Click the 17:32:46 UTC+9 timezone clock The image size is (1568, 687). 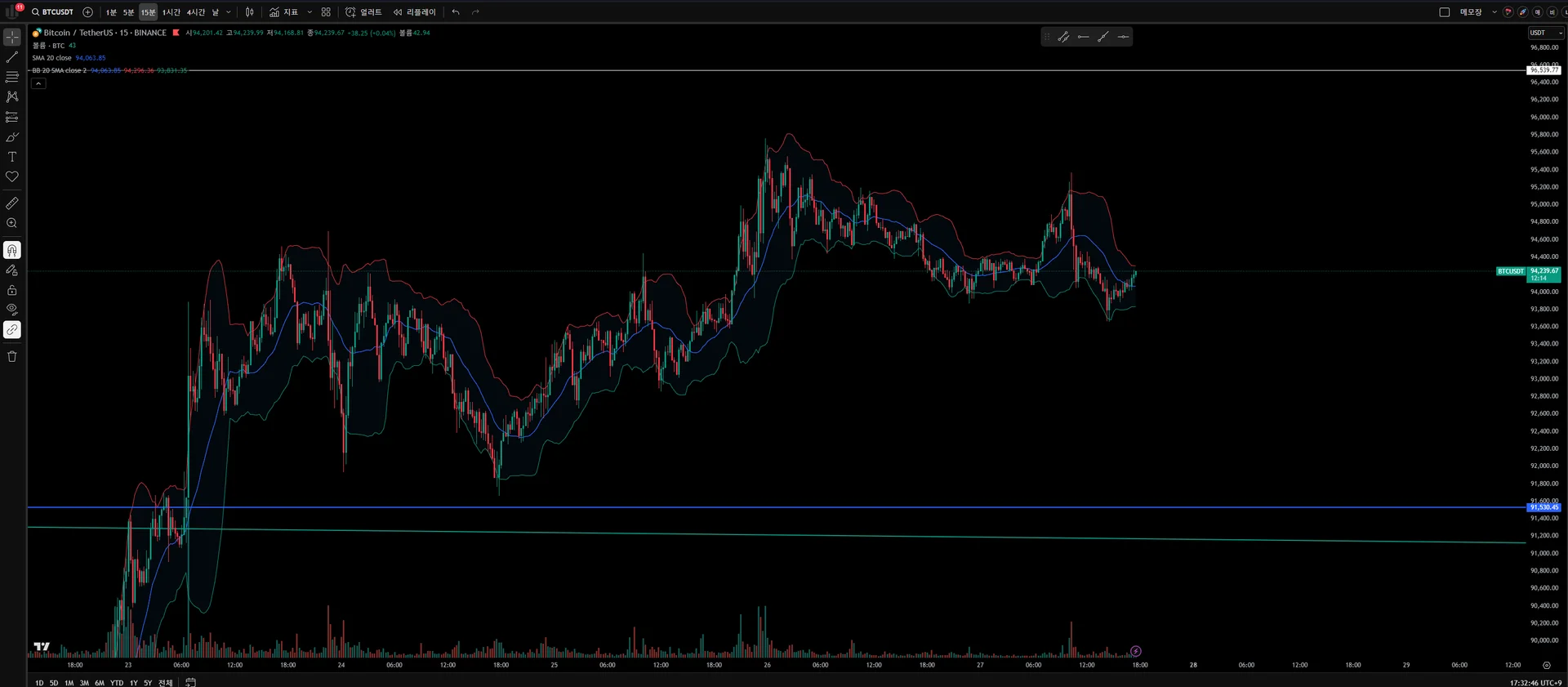click(1535, 683)
